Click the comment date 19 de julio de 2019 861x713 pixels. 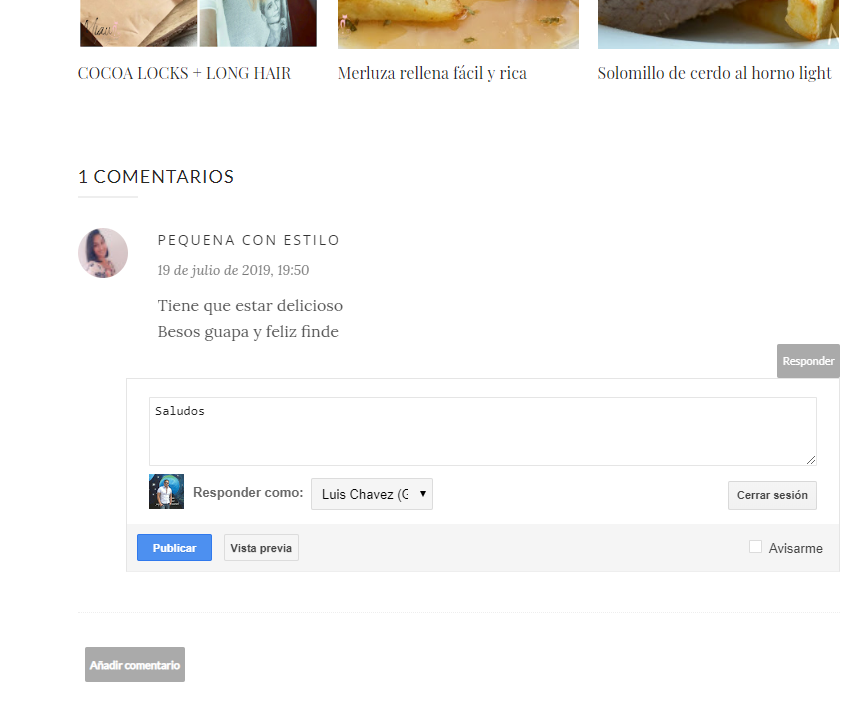coord(233,270)
